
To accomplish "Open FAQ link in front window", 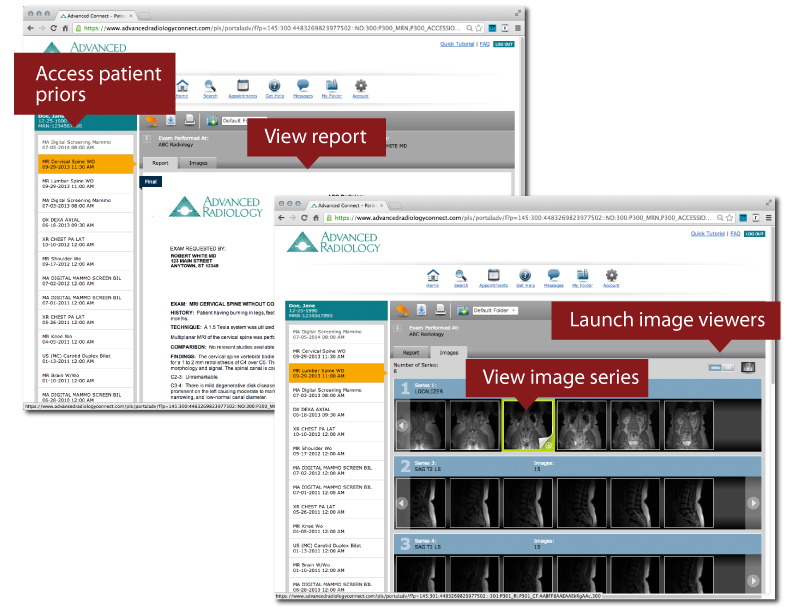I will pyautogui.click(x=735, y=234).
